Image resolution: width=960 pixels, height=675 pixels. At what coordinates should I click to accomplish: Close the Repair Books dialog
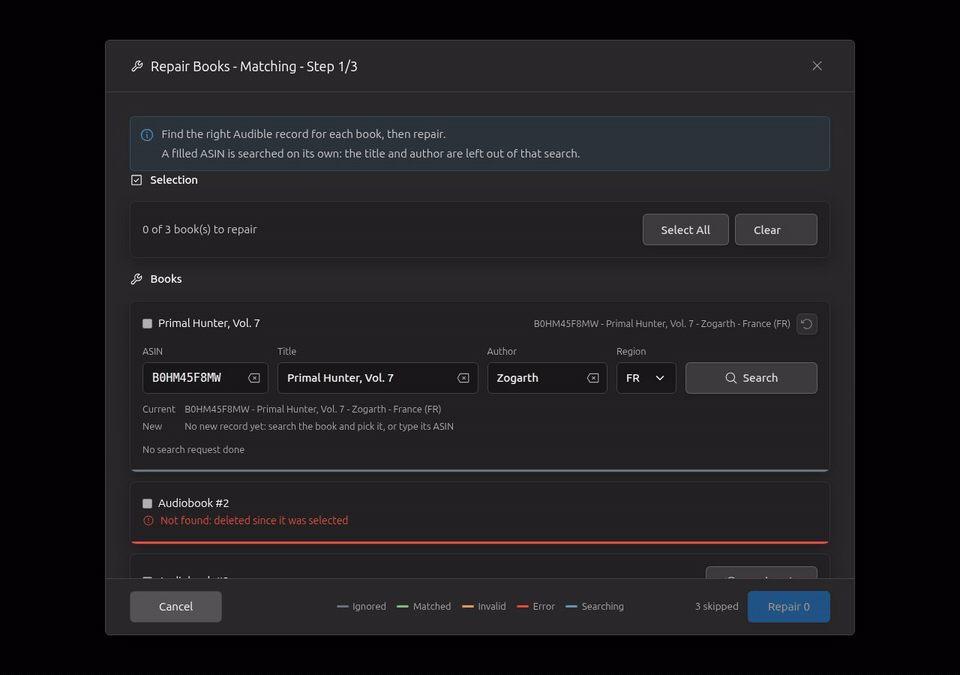tap(817, 66)
